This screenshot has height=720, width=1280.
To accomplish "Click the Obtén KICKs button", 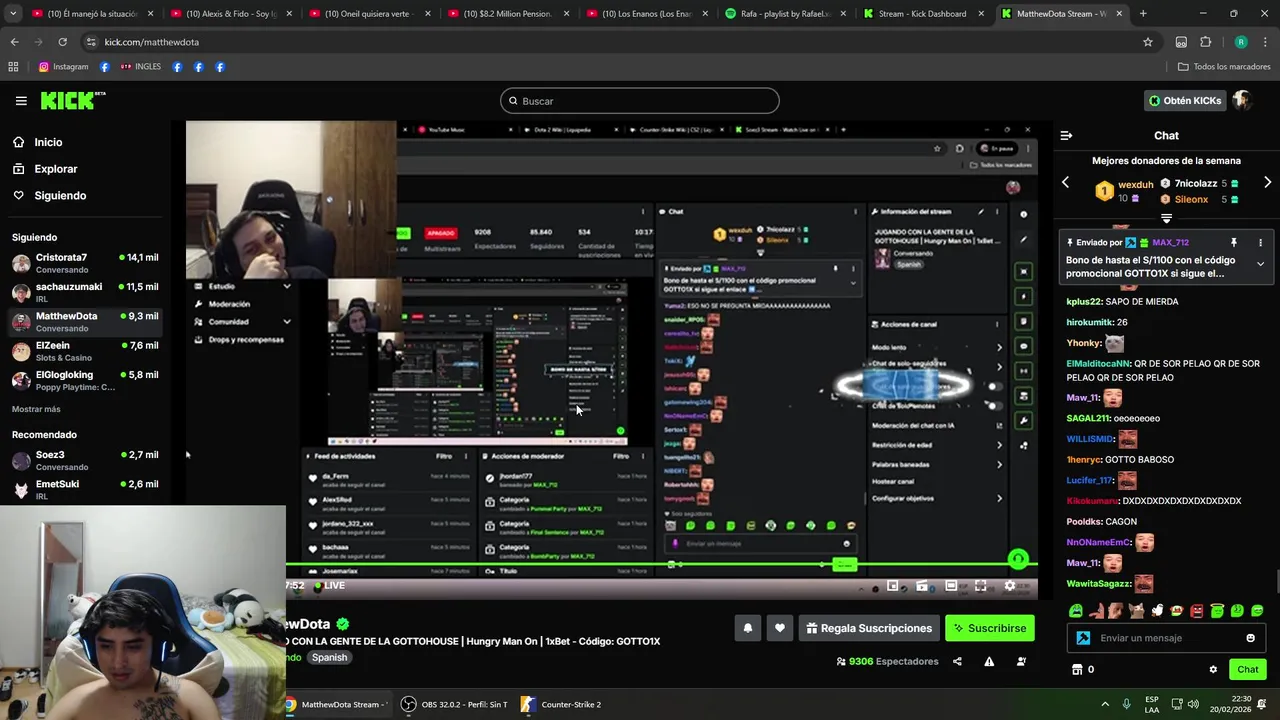I will pyautogui.click(x=1185, y=101).
